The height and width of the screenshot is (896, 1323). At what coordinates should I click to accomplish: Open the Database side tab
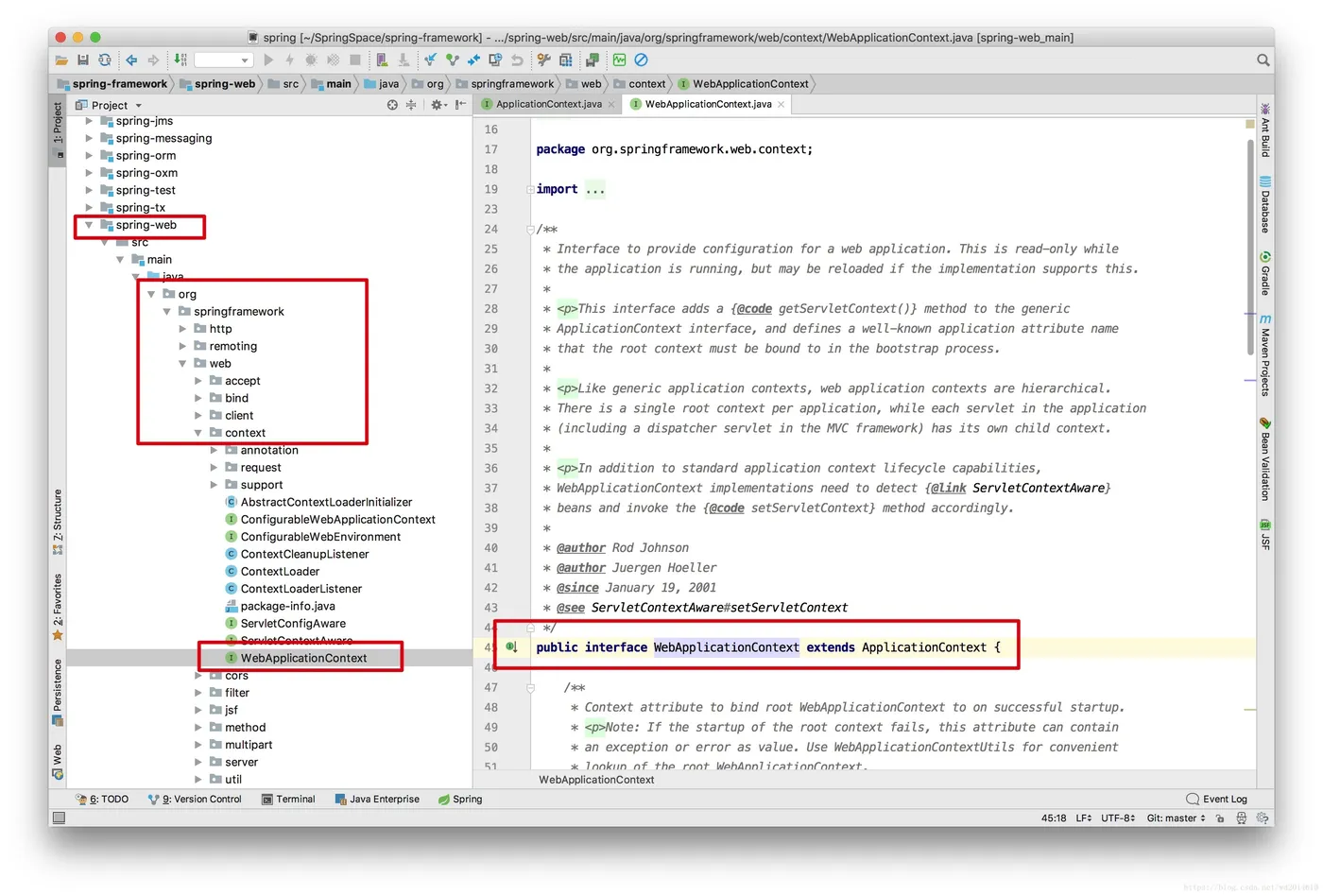pyautogui.click(x=1265, y=204)
